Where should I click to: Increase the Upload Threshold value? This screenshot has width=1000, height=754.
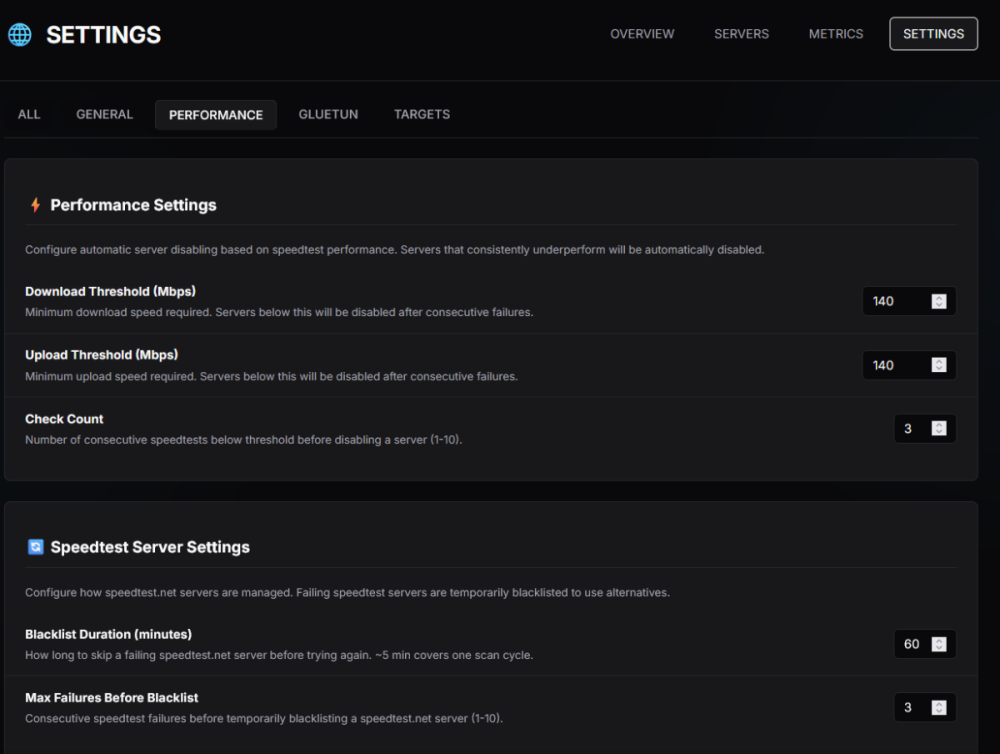[940, 360]
